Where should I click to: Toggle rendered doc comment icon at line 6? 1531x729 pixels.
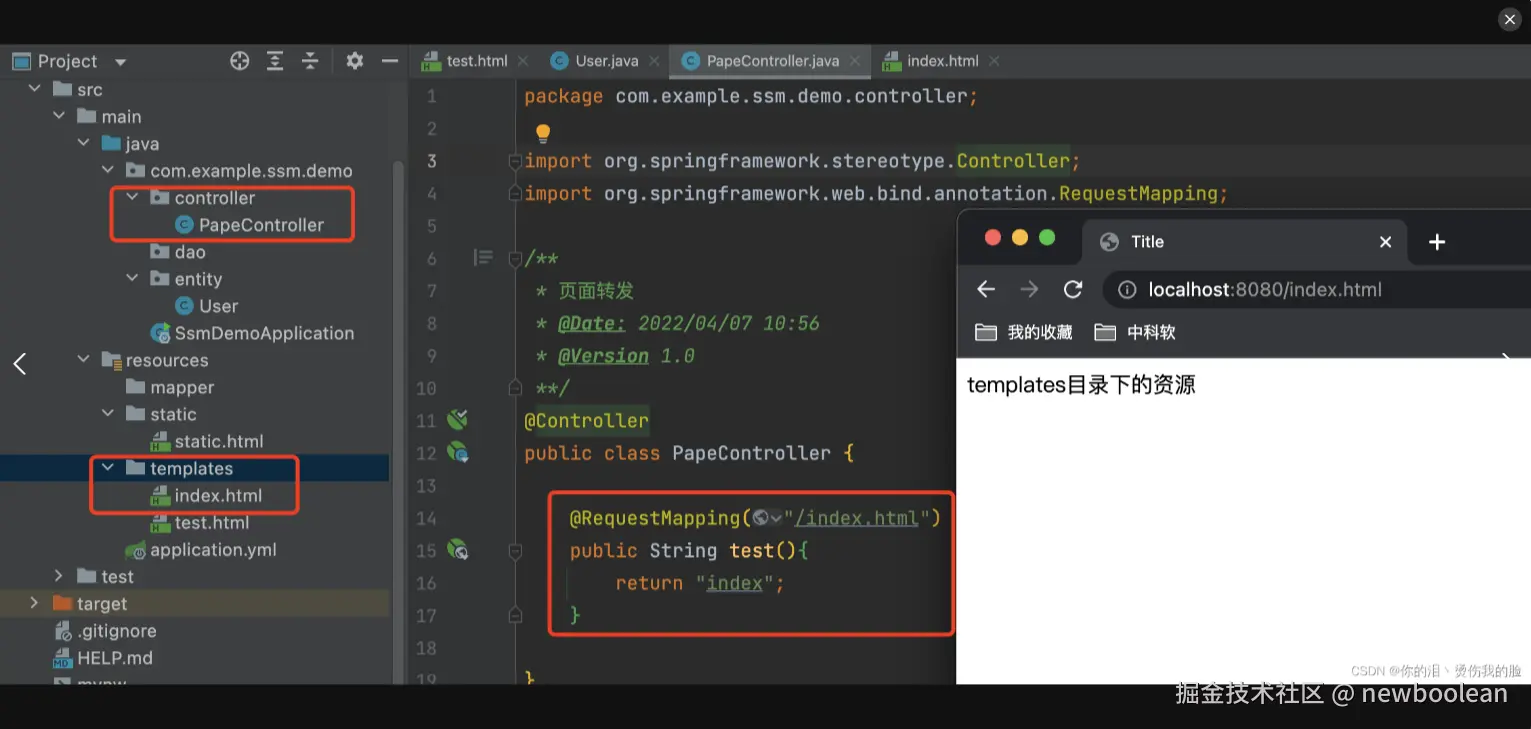483,258
